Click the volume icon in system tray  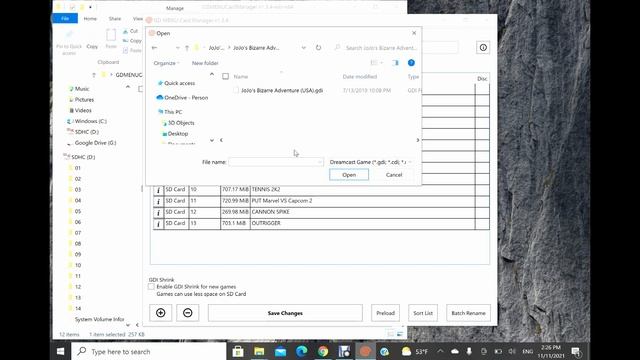pos(512,351)
